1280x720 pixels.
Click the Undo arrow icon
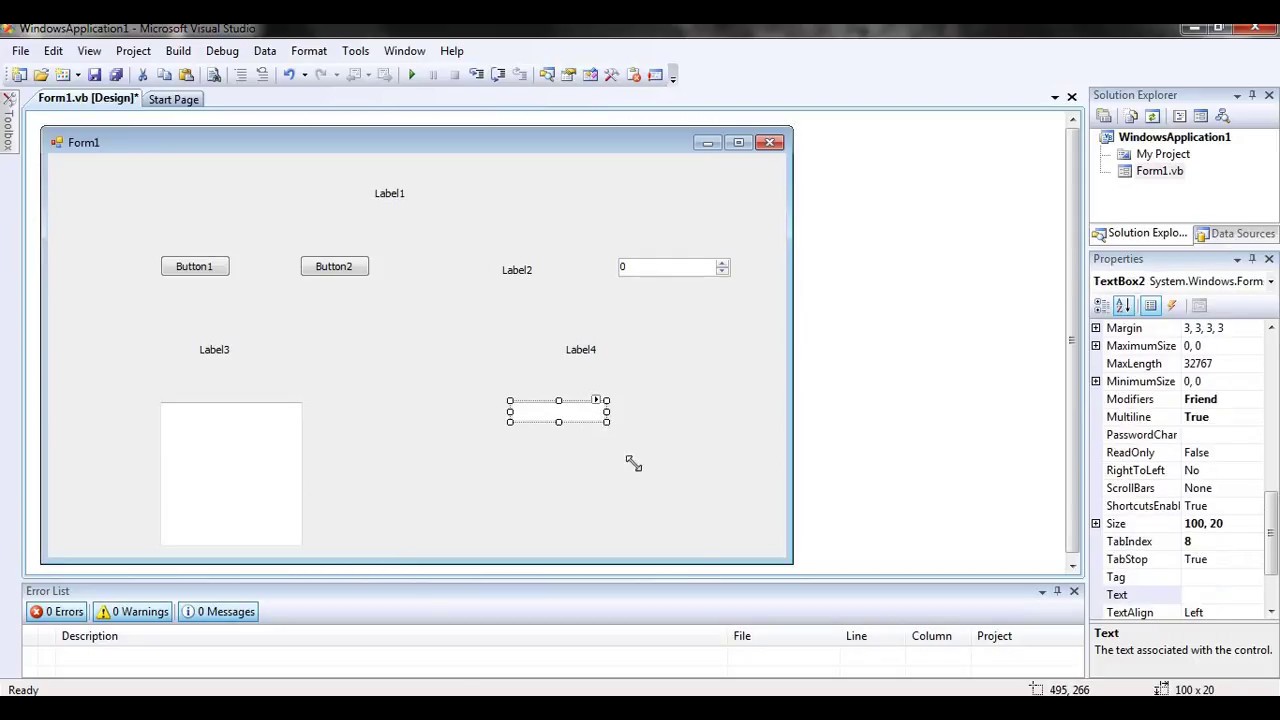point(288,75)
